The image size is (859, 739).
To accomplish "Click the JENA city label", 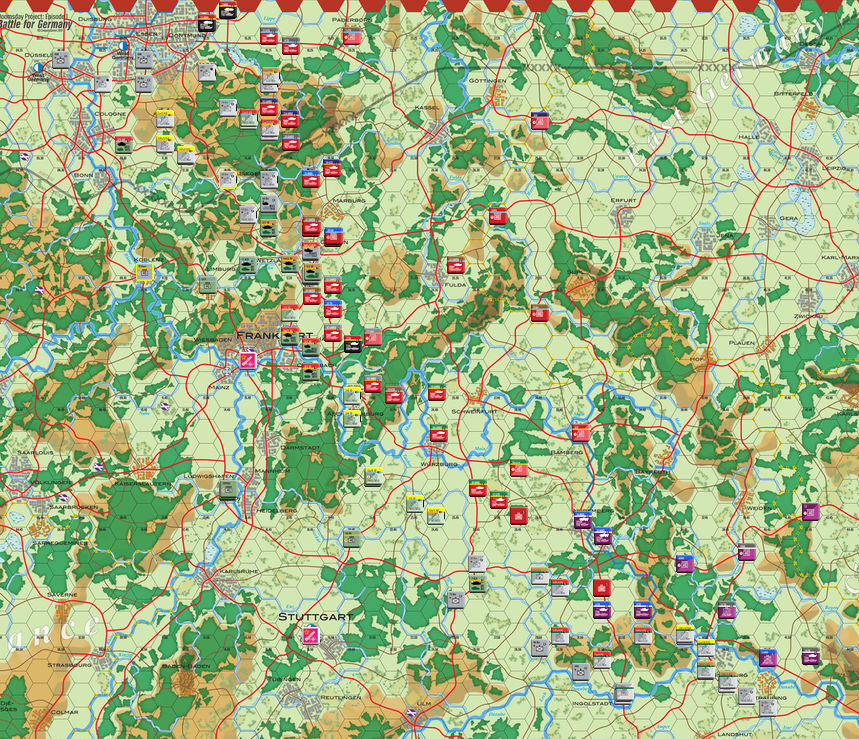I will coord(725,235).
